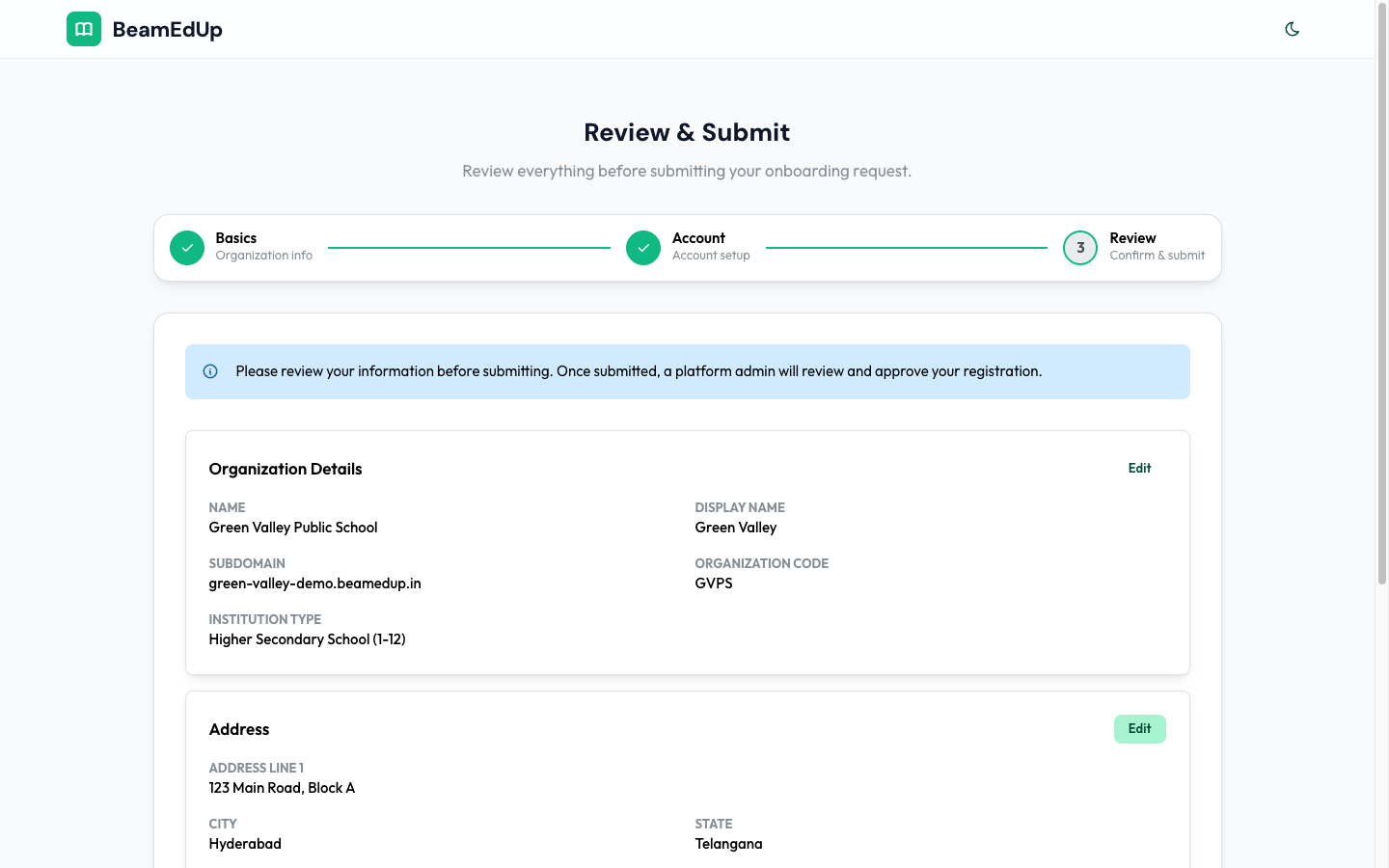Click the city value Hyderabad
1389x868 pixels.
pyautogui.click(x=245, y=844)
